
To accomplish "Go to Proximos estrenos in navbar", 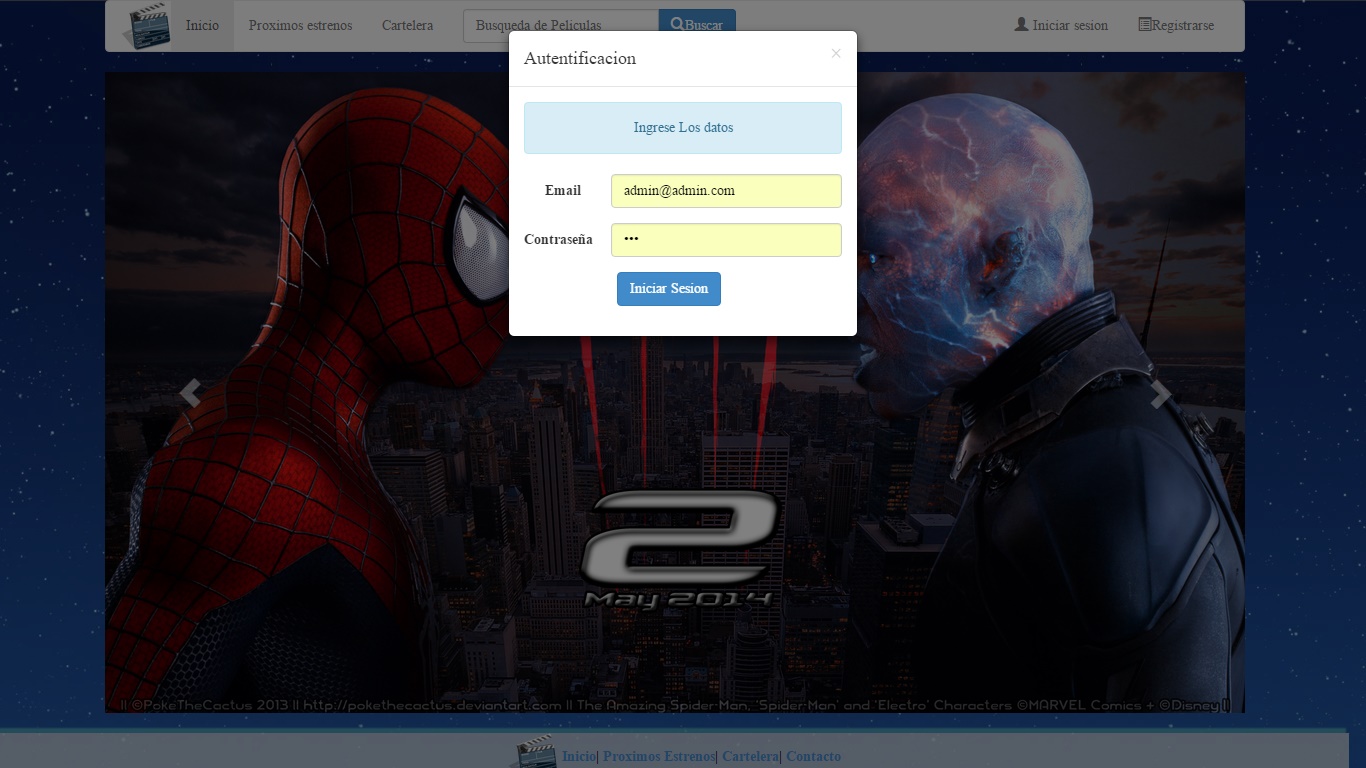I will (300, 26).
